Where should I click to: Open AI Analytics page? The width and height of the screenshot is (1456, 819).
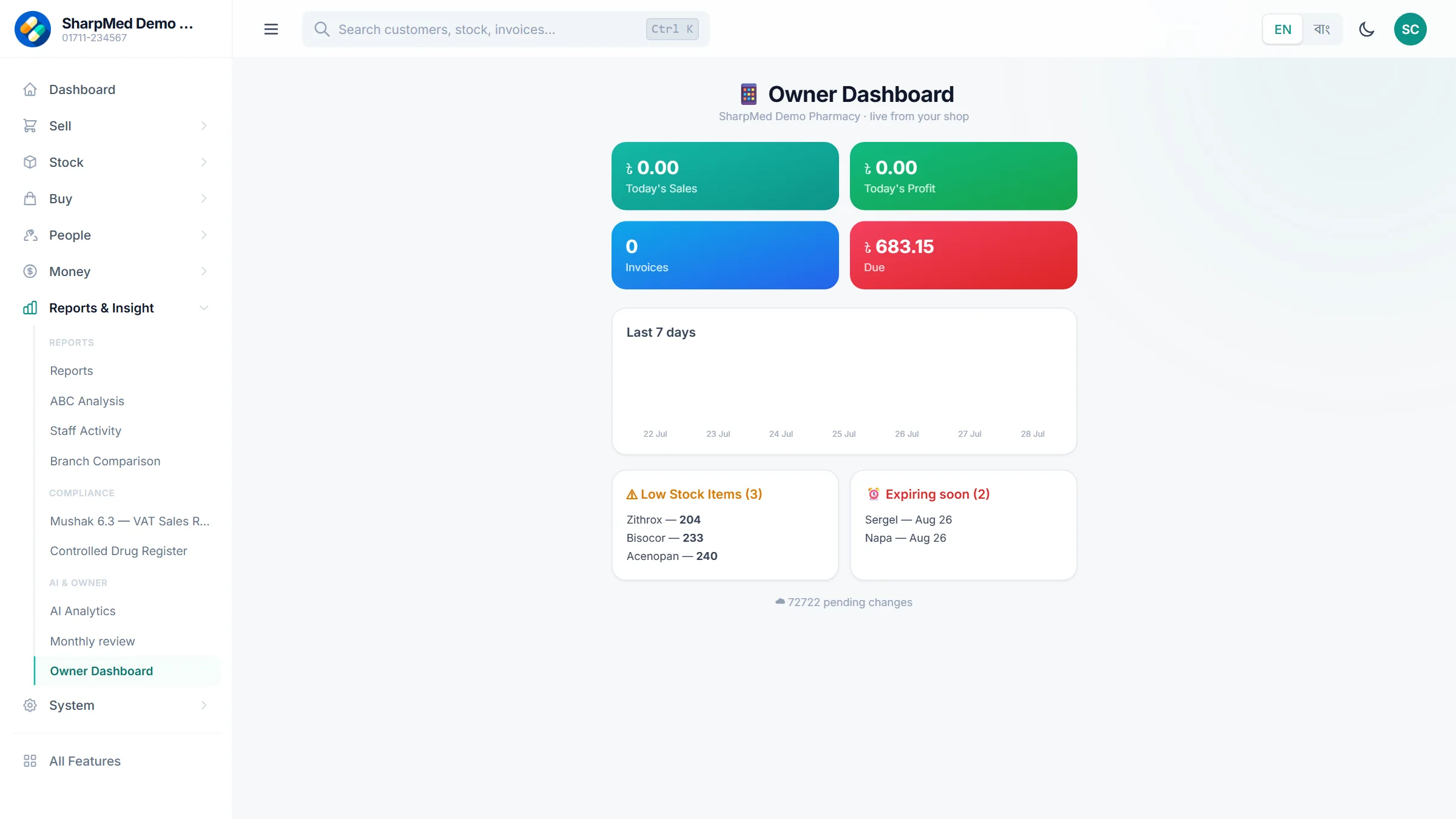127,611
